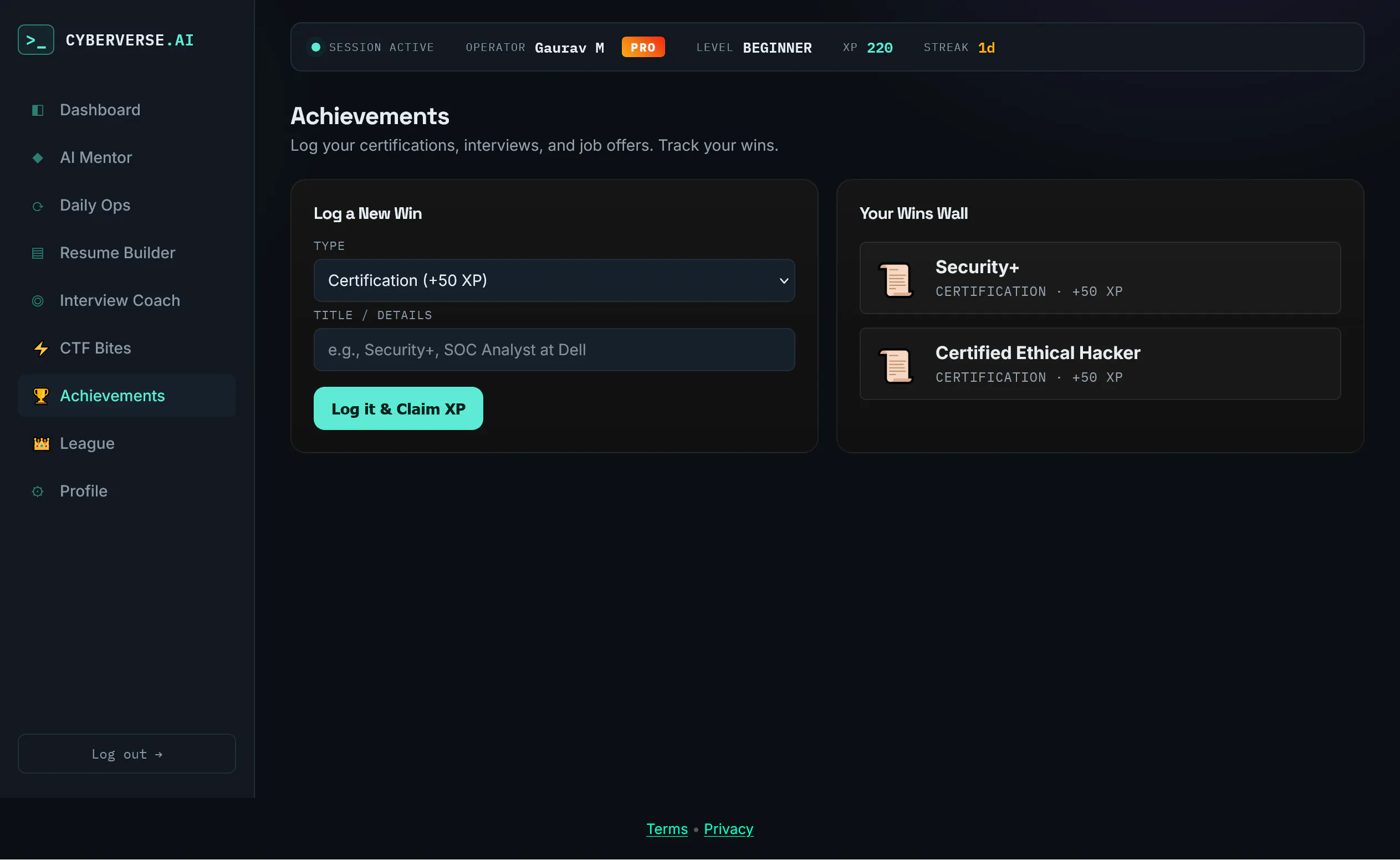This screenshot has width=1400, height=860.
Task: Click the Security+ win title
Action: click(x=977, y=267)
